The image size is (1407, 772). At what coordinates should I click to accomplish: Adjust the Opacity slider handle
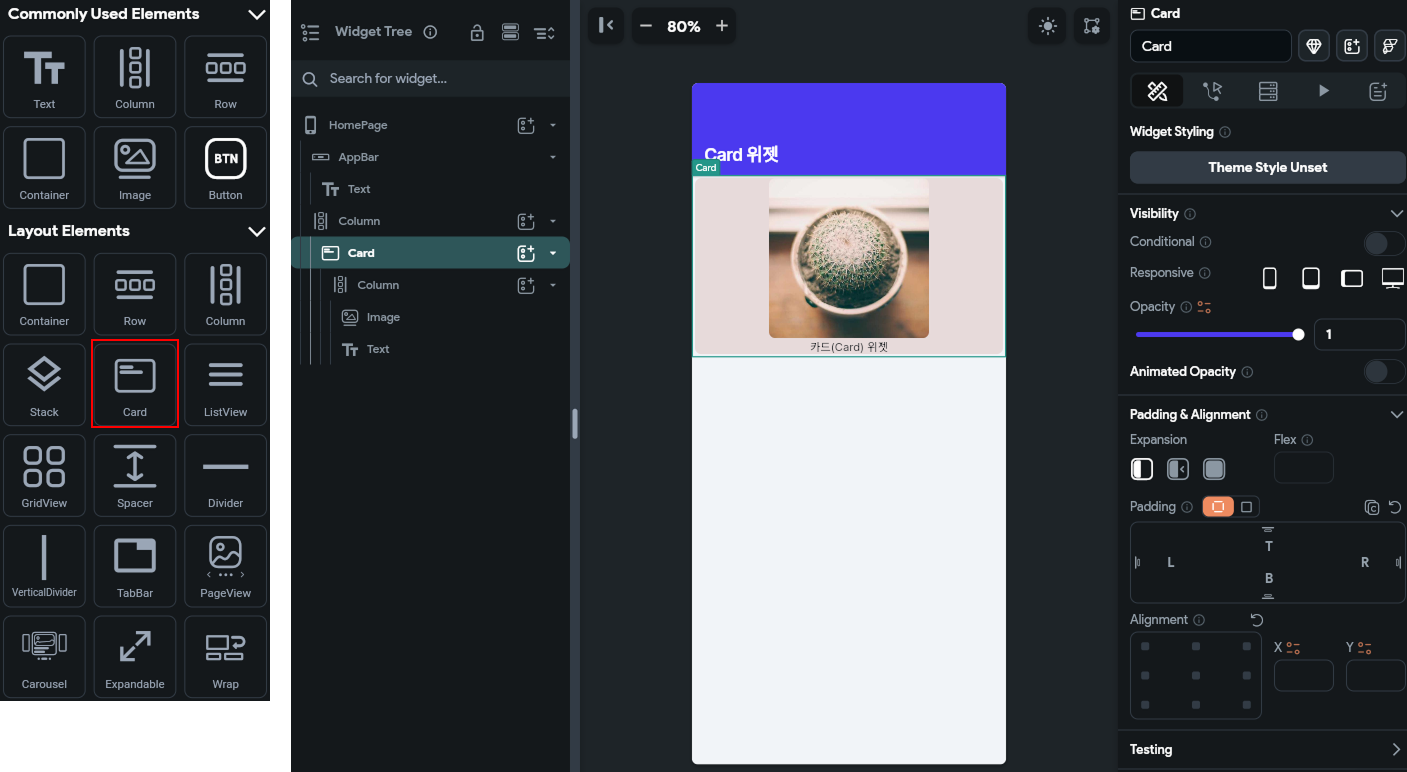(1298, 335)
